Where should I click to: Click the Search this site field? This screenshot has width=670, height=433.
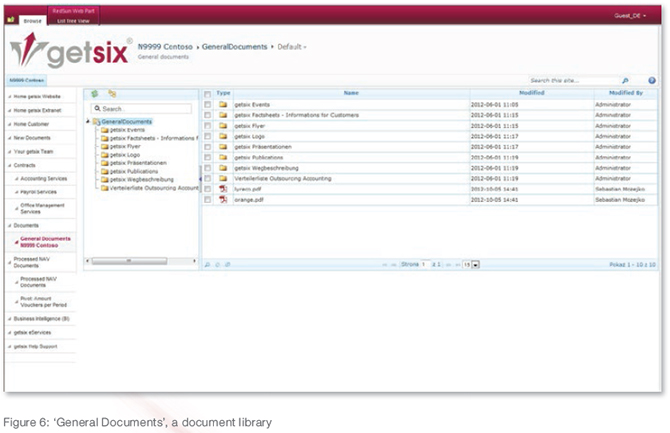574,80
